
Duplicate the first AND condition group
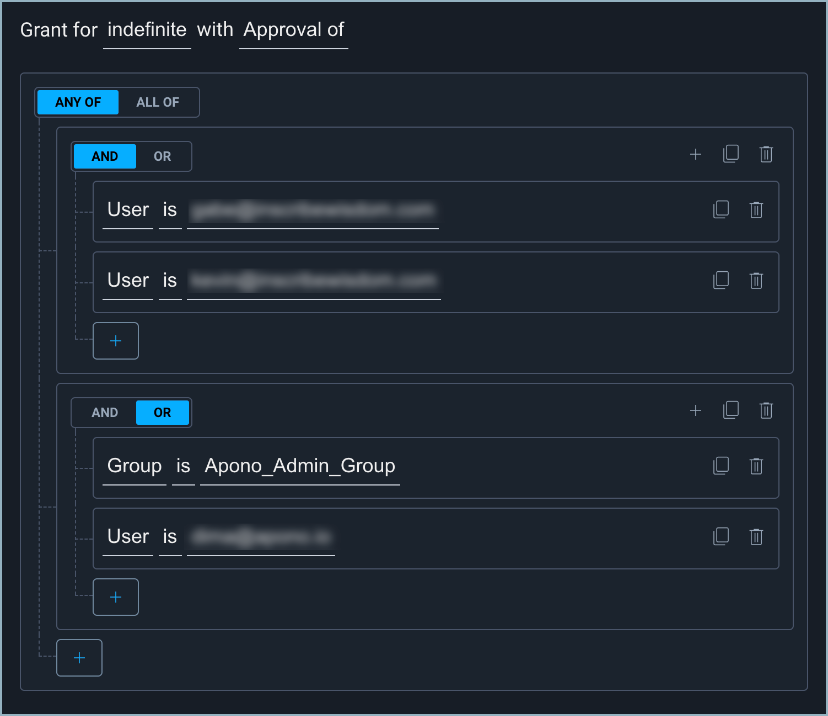coord(731,154)
